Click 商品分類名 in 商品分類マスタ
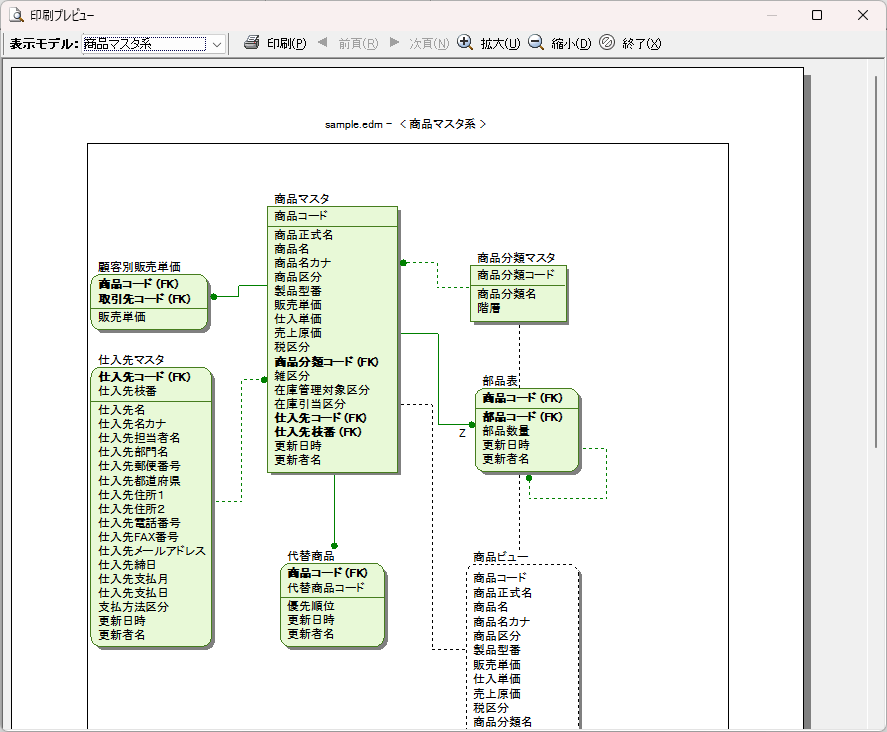The width and height of the screenshot is (887, 732). (x=506, y=294)
